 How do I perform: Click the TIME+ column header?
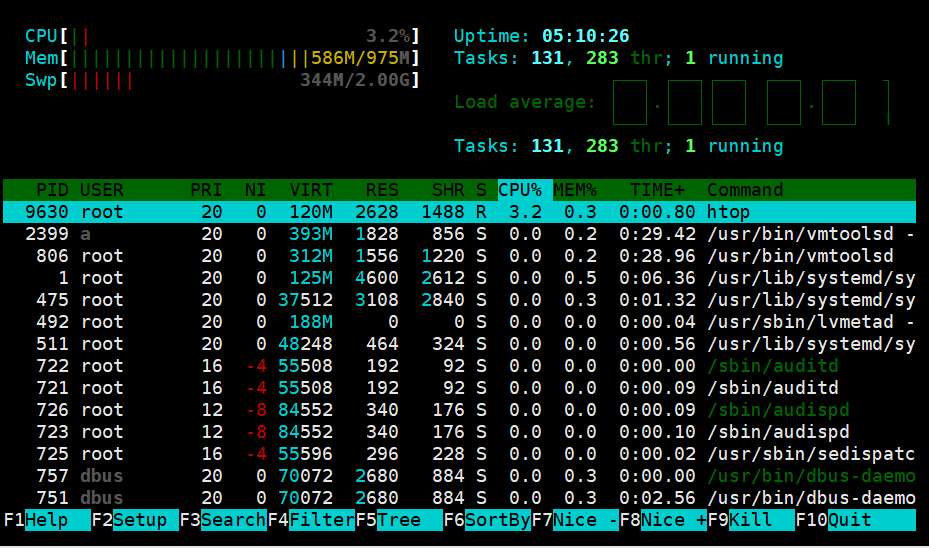(657, 190)
